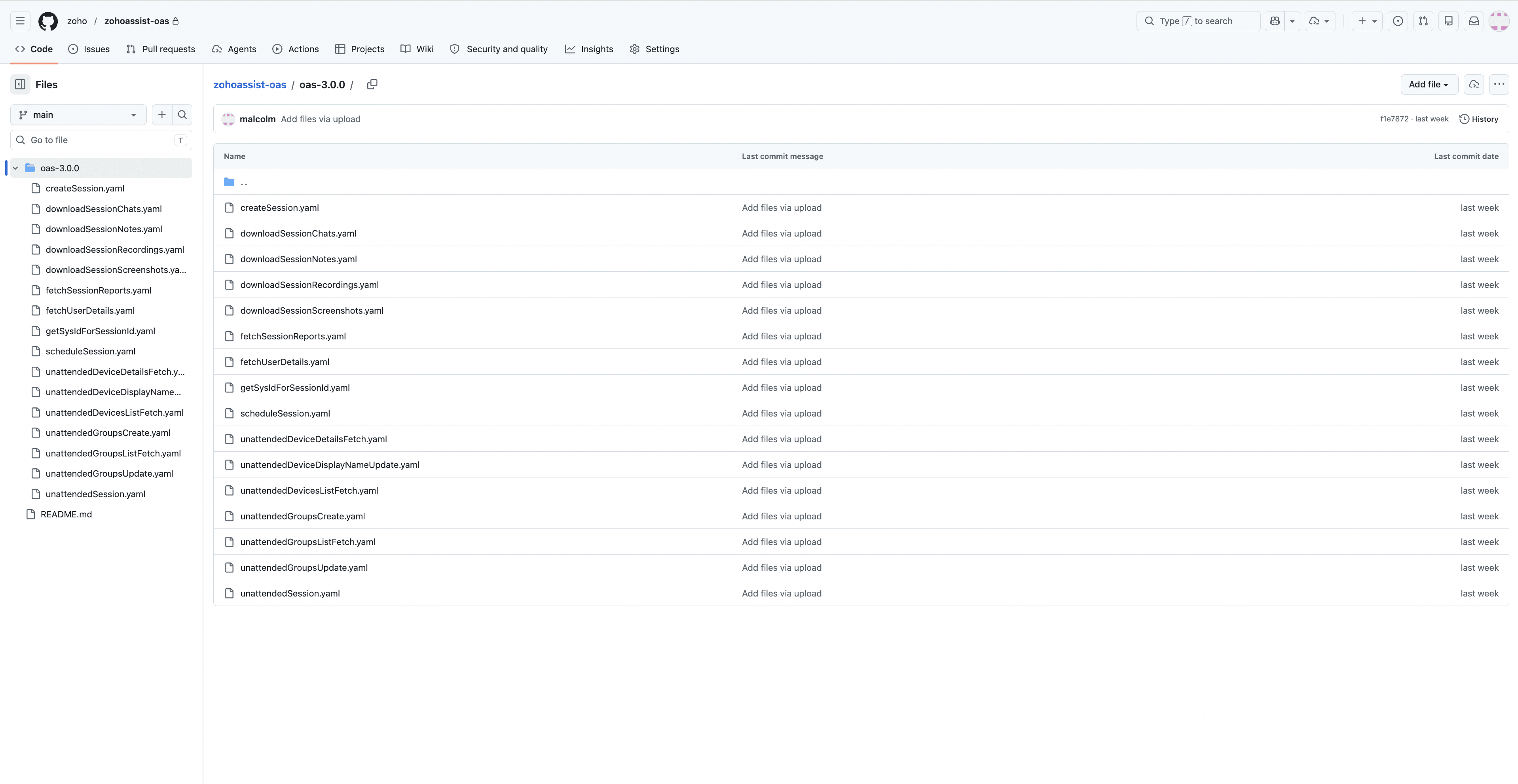Click file icon of scheduleSession.yaml in the table

(229, 413)
